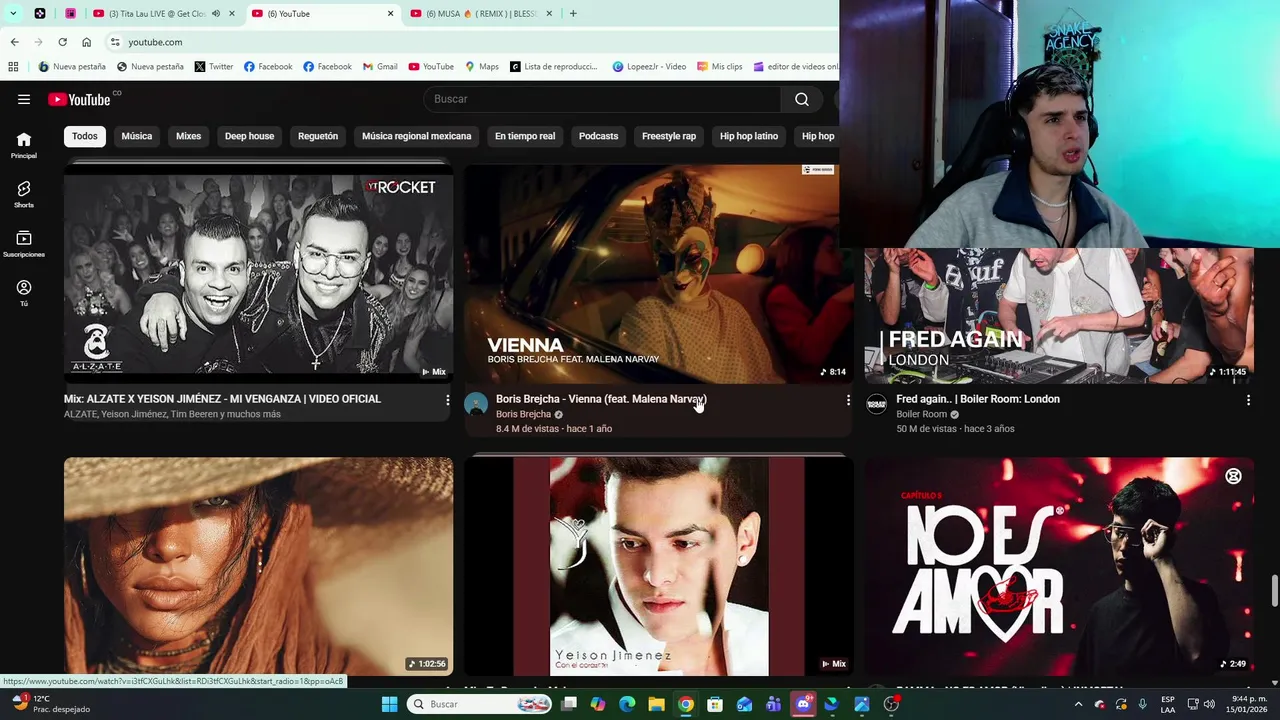Screen dimensions: 1280x720
Task: Select the Mixes filter chip
Action: click(188, 136)
